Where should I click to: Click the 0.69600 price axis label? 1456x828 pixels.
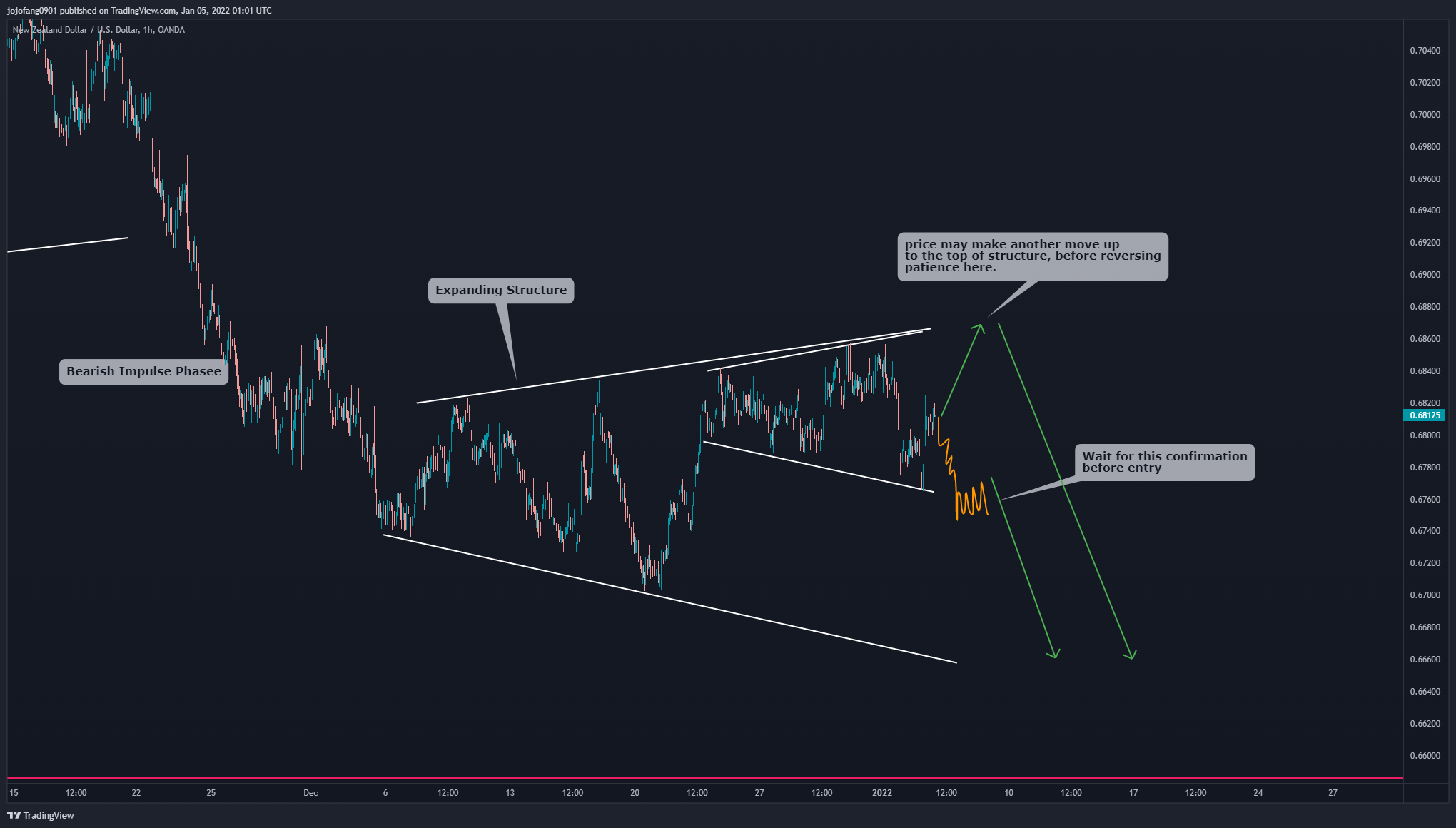point(1425,179)
